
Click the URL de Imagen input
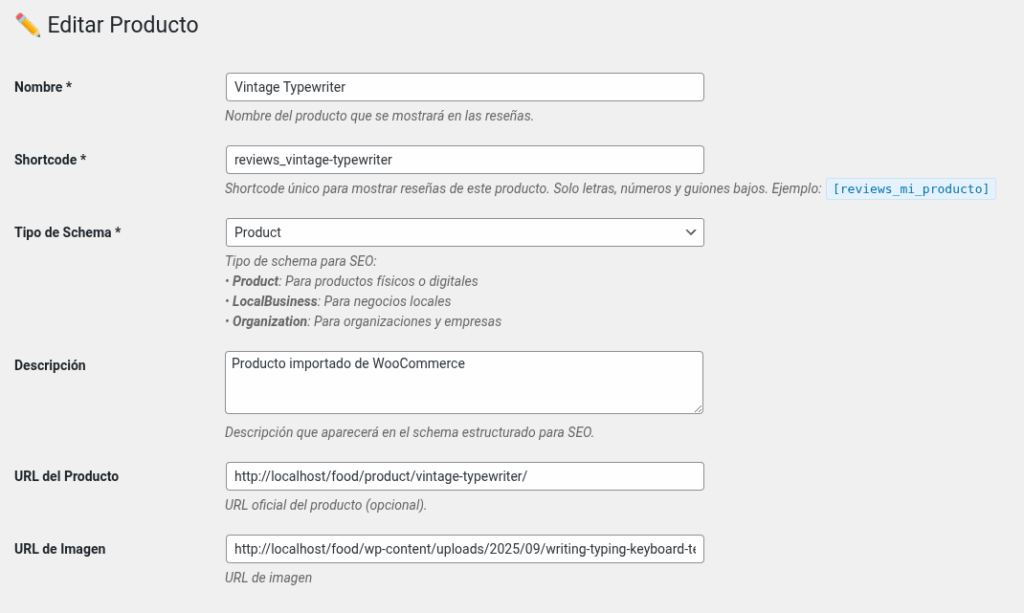[464, 549]
